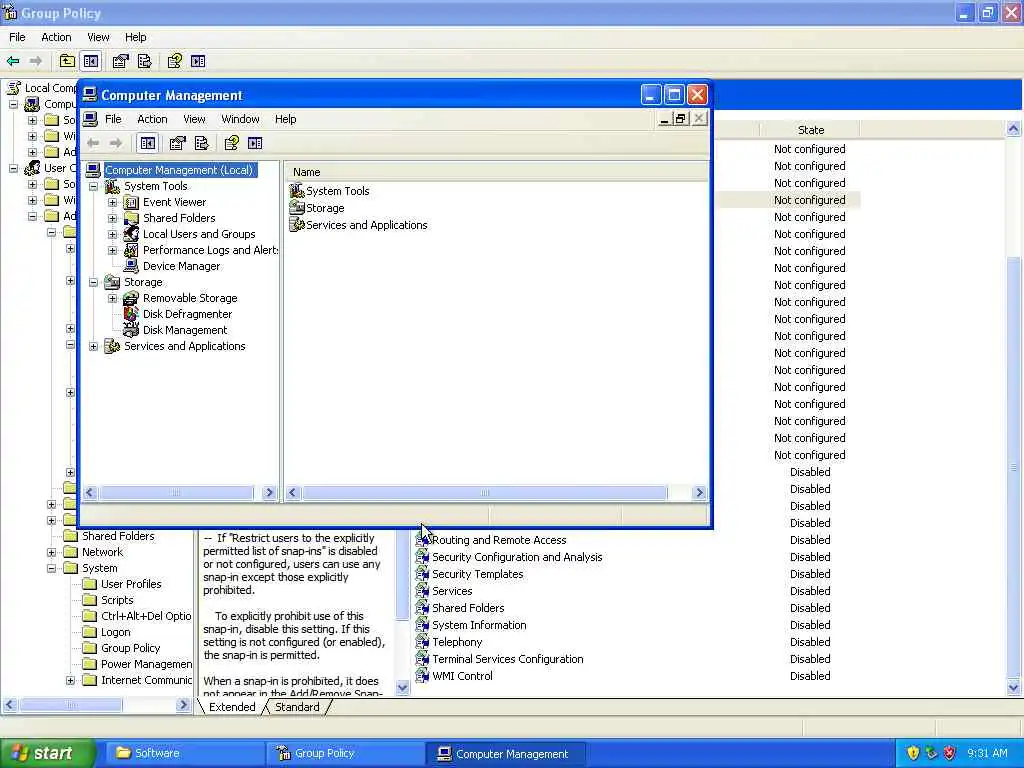Click the System Tools icon in the Name list

(297, 191)
